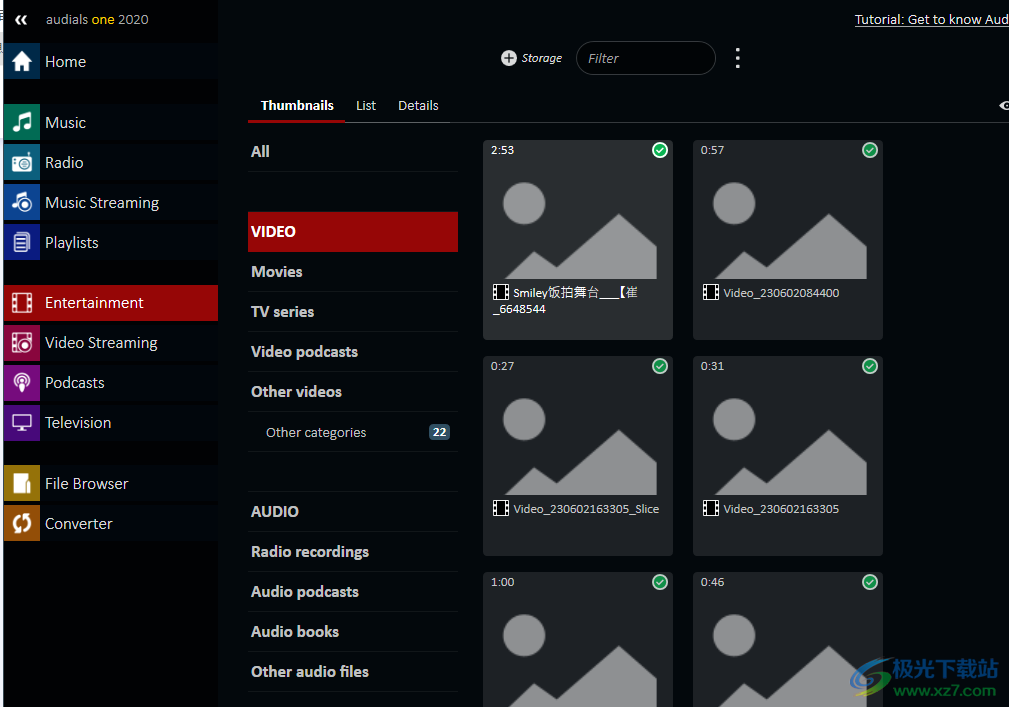1009x707 pixels.
Task: Click the 22 count badge
Action: click(440, 432)
